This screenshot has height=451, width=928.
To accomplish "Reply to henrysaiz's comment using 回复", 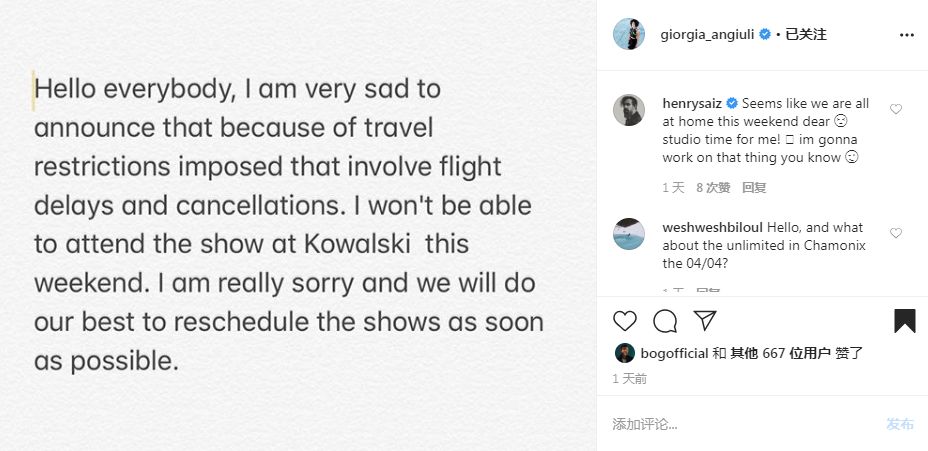I will (x=754, y=188).
